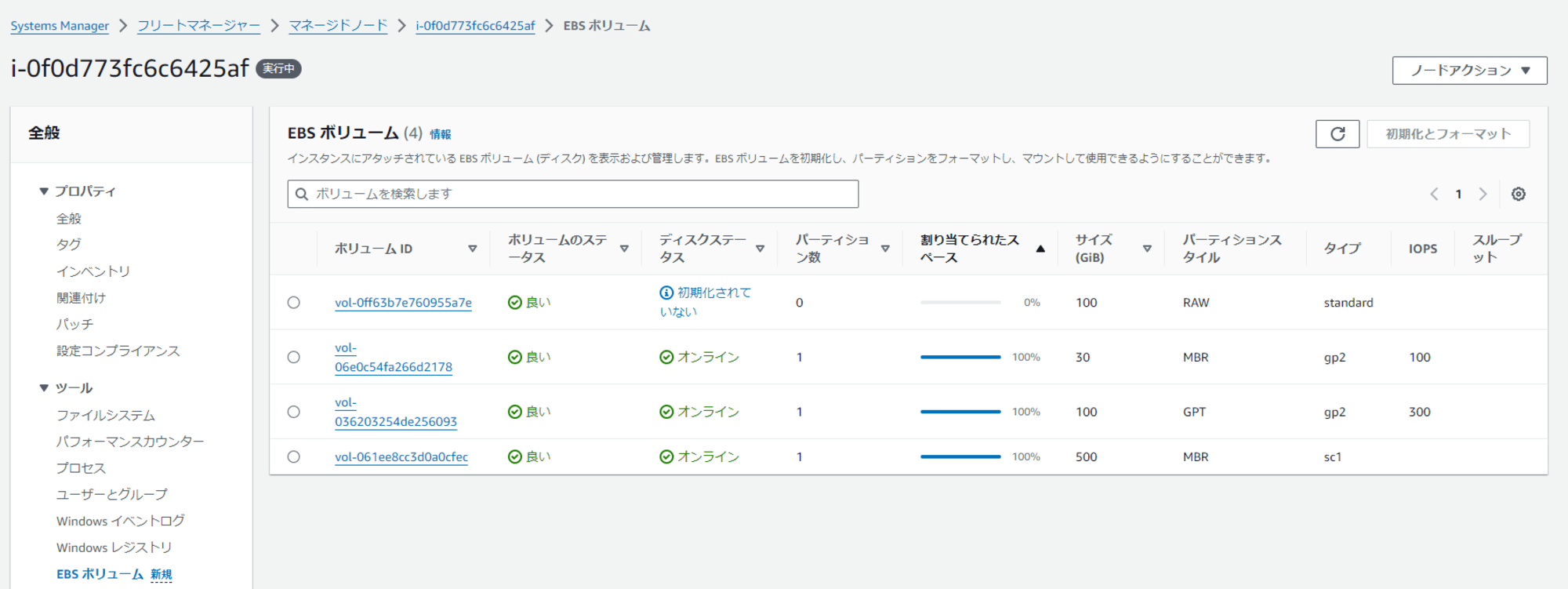This screenshot has width=1568, height=589.
Task: Open volume vol-0ff63b7e760955a7e link
Action: tap(403, 303)
